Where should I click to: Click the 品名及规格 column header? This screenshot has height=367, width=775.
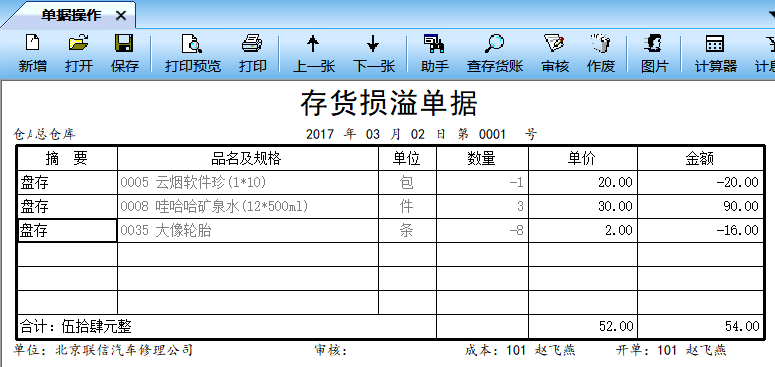[x=248, y=159]
